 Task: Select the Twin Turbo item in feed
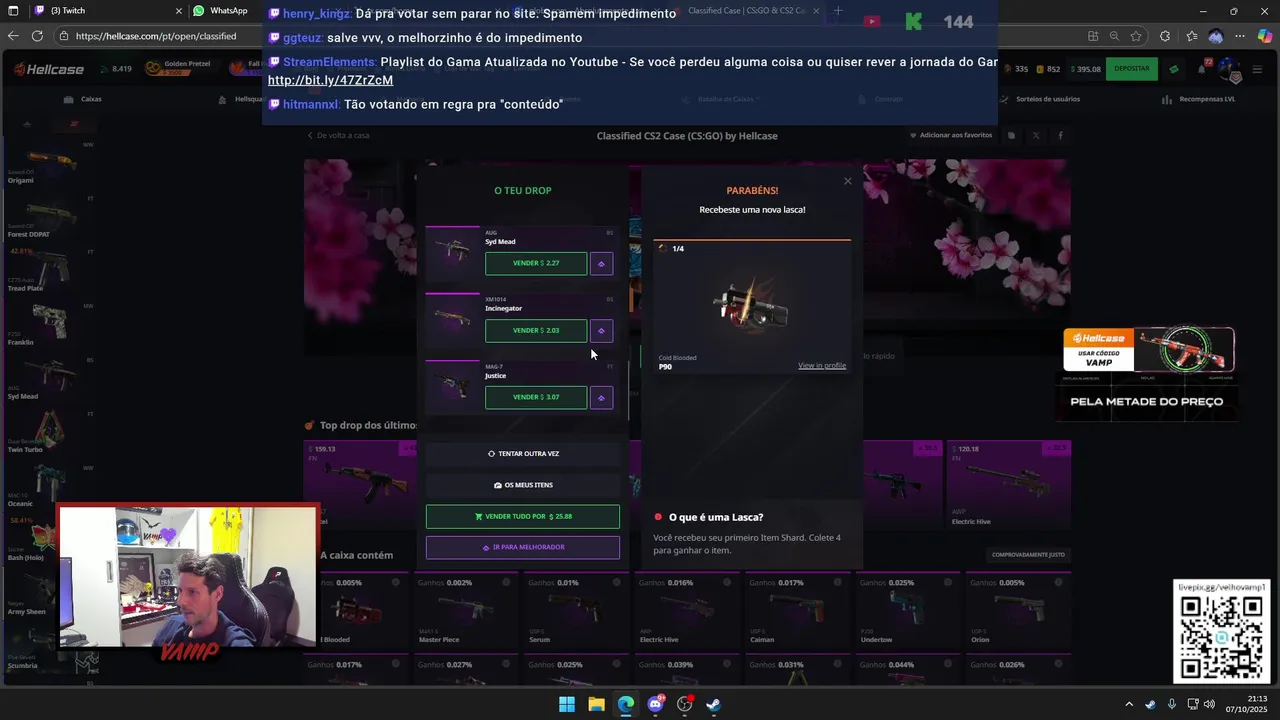point(50,434)
